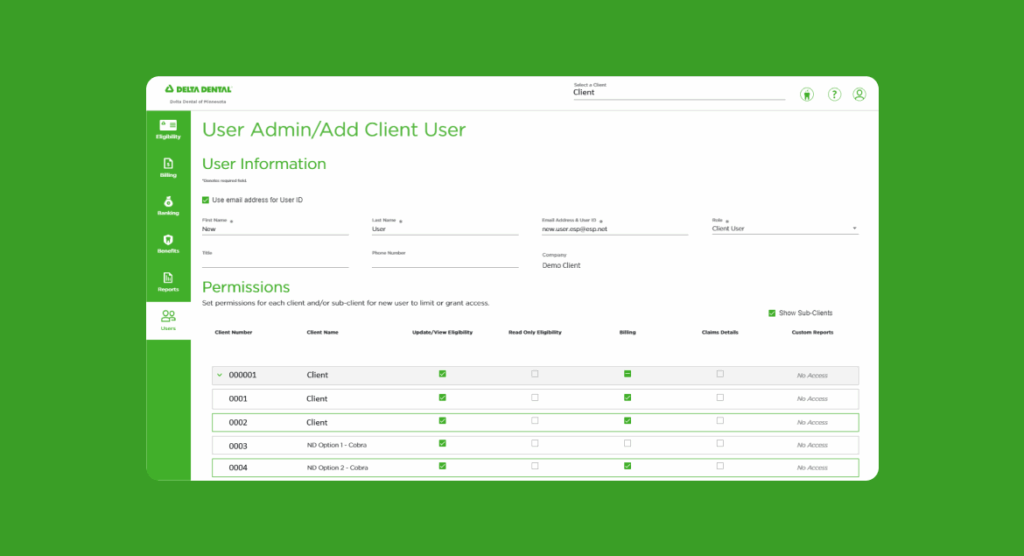Open the Role dropdown
Viewport: 1024px width, 556px height.
[x=784, y=229]
